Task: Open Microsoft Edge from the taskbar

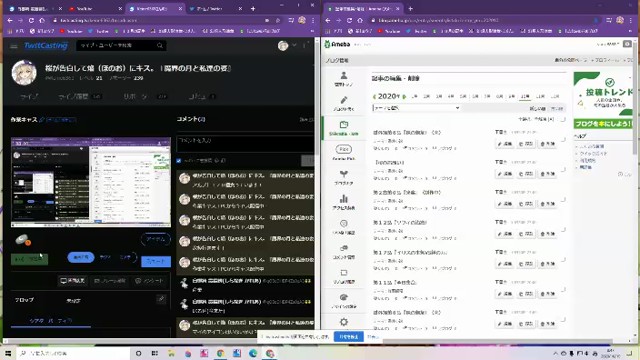Action: pos(253,353)
